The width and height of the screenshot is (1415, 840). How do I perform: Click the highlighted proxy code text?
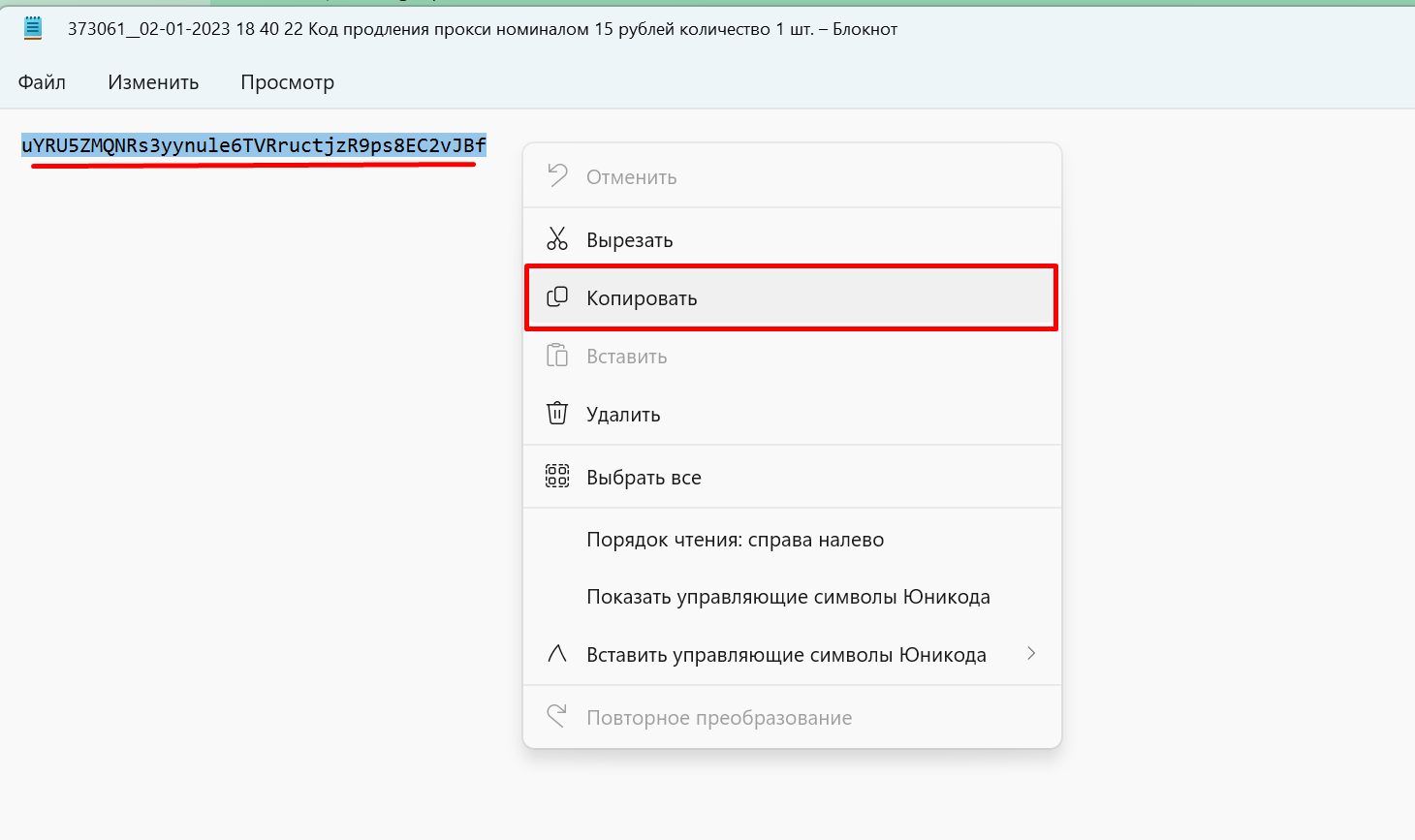[x=254, y=146]
